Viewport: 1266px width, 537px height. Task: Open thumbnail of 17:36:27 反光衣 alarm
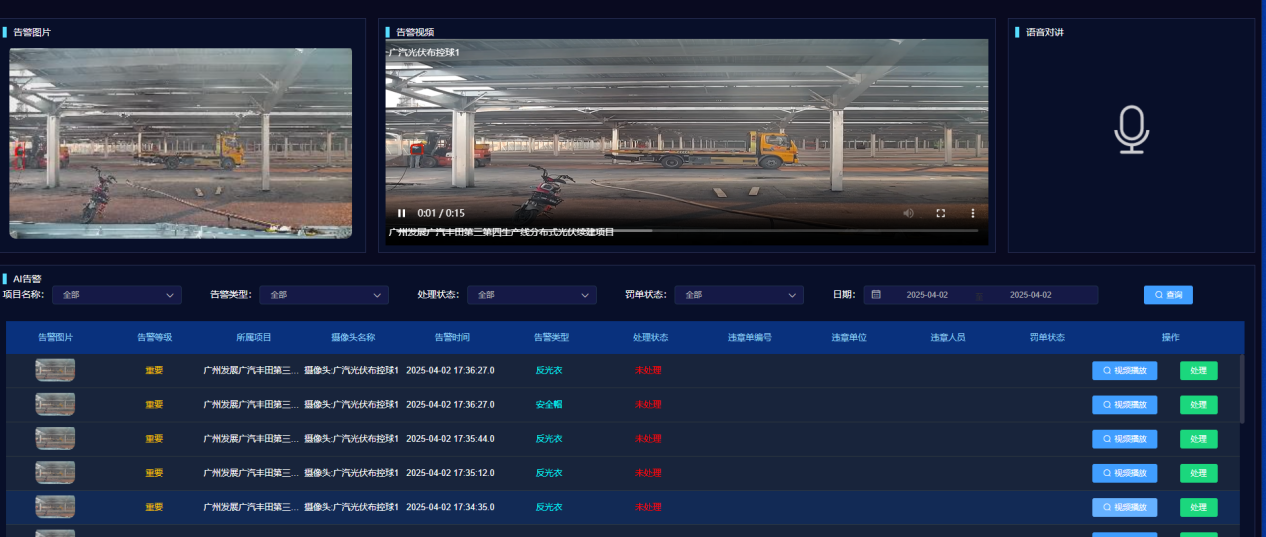coord(55,370)
